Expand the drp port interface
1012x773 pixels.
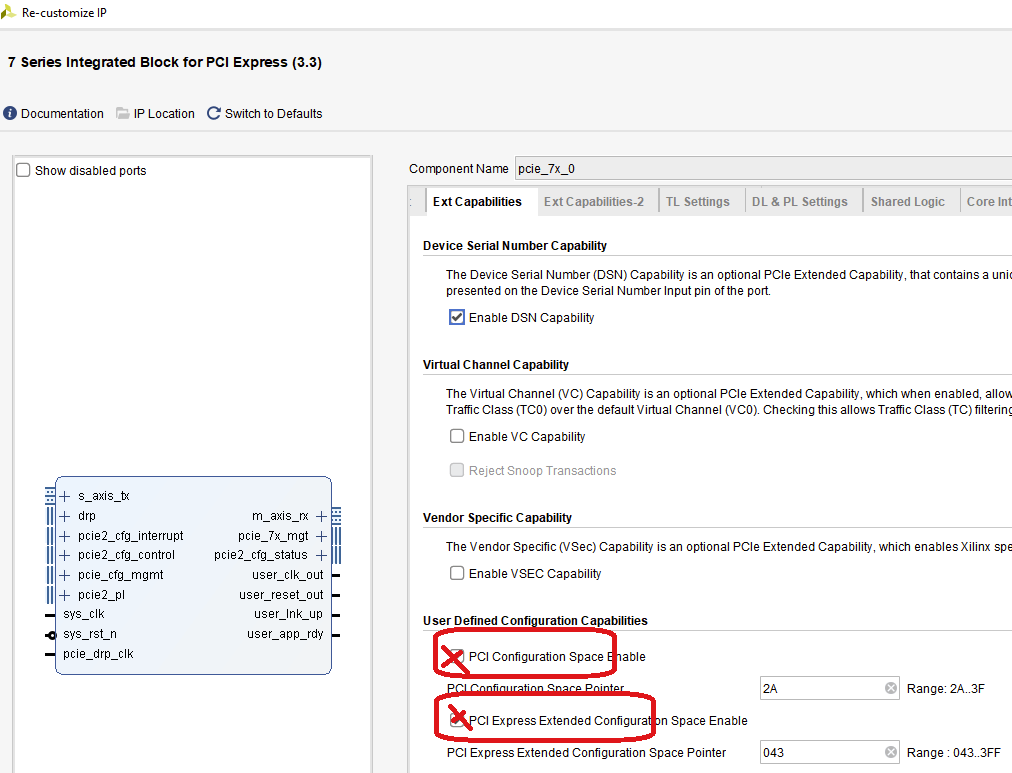65,516
